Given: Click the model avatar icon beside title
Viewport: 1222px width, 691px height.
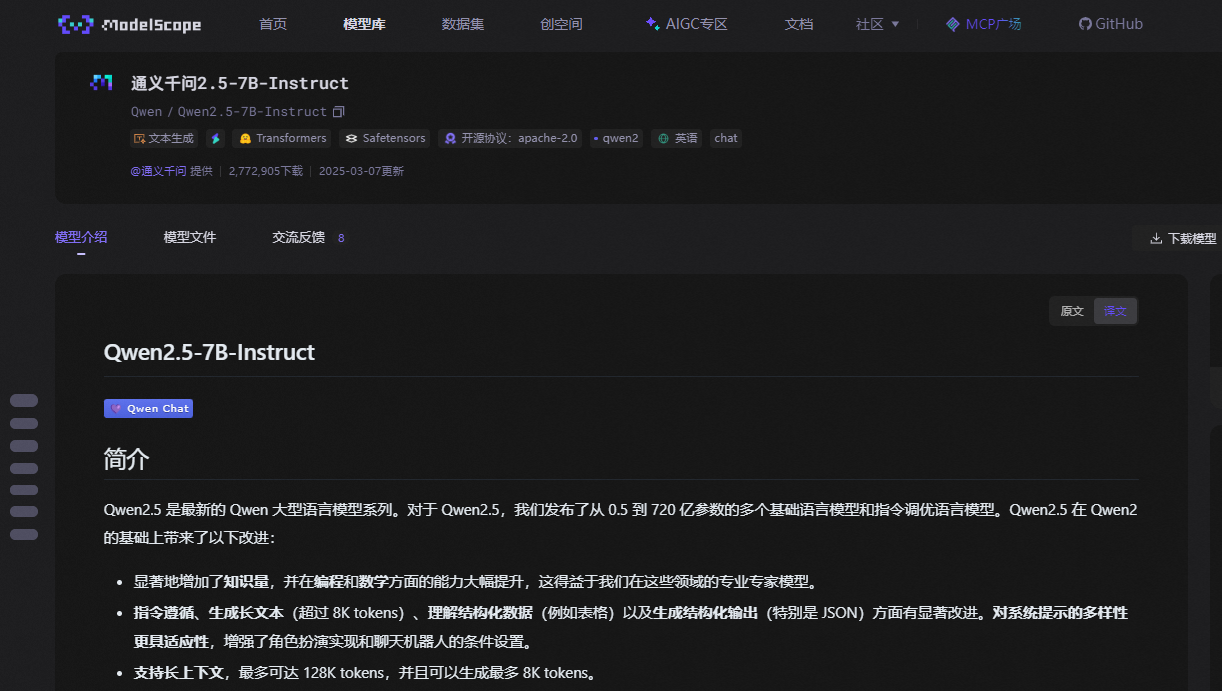Looking at the screenshot, I should point(101,83).
